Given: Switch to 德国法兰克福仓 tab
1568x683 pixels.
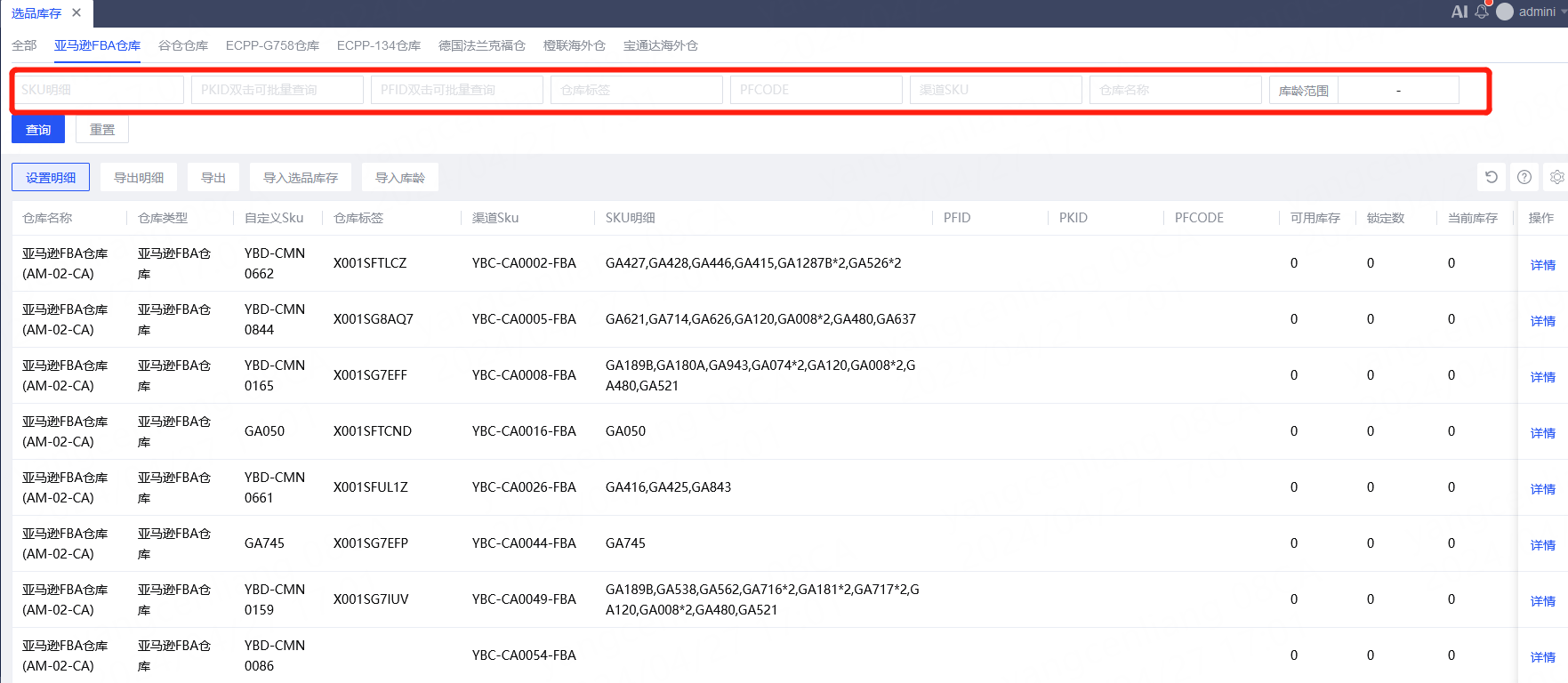Looking at the screenshot, I should (482, 45).
